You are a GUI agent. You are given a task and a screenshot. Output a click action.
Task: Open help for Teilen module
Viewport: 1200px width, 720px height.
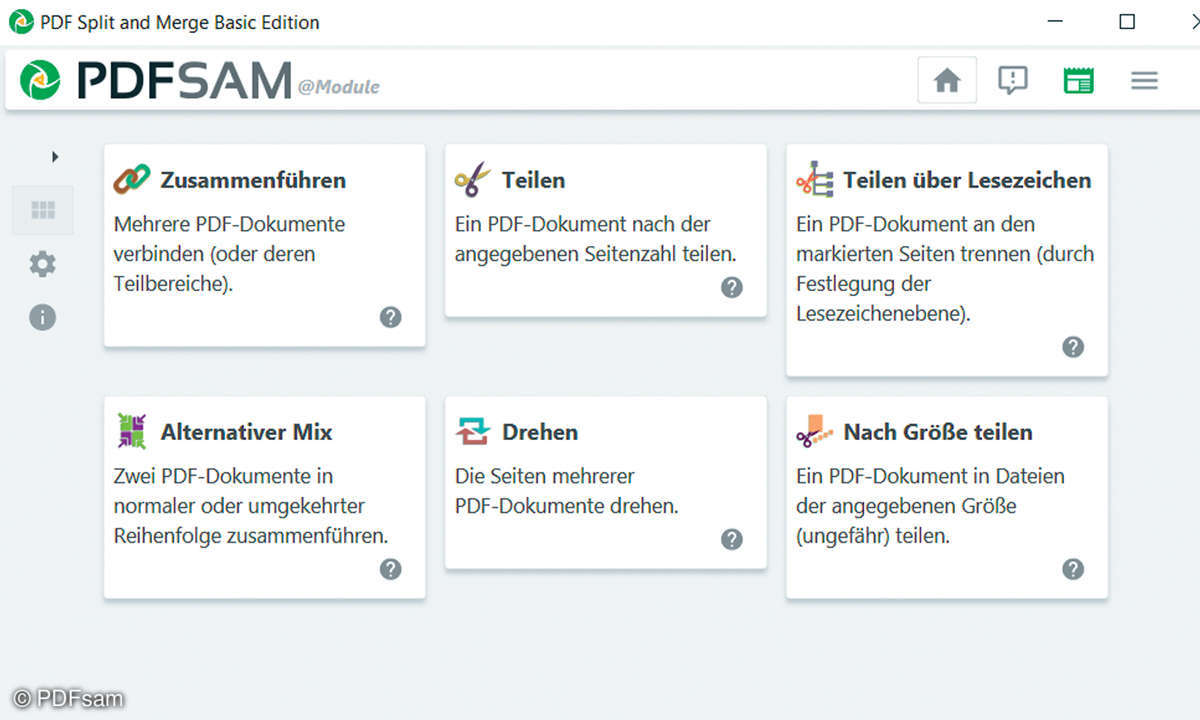click(732, 287)
